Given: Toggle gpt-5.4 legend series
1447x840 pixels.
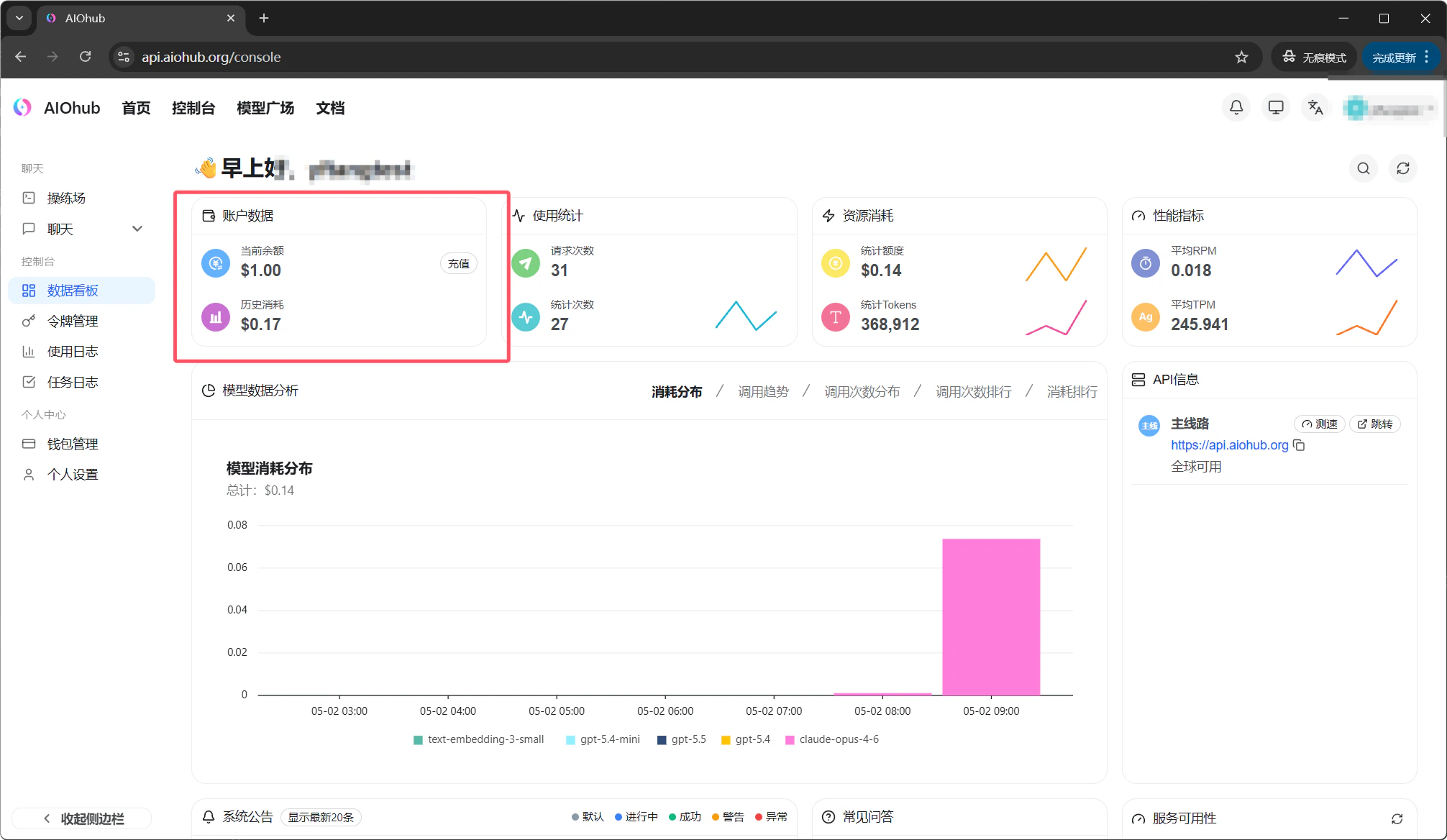Looking at the screenshot, I should [x=746, y=739].
